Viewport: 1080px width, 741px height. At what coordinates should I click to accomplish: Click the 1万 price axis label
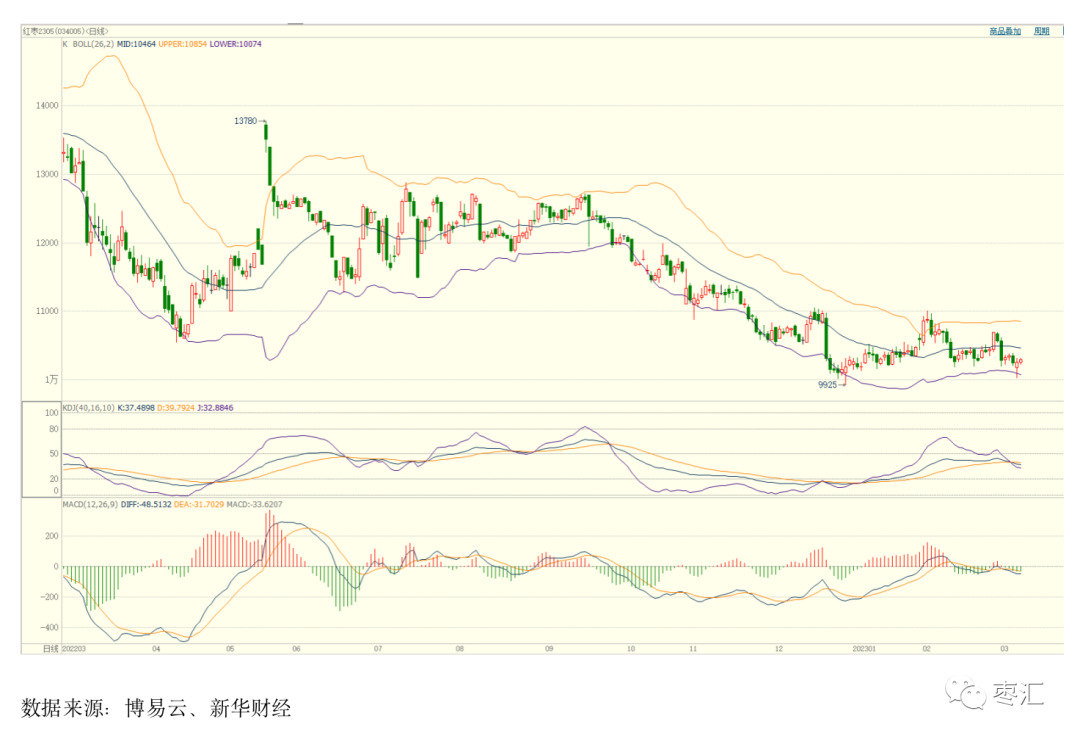[x=51, y=380]
